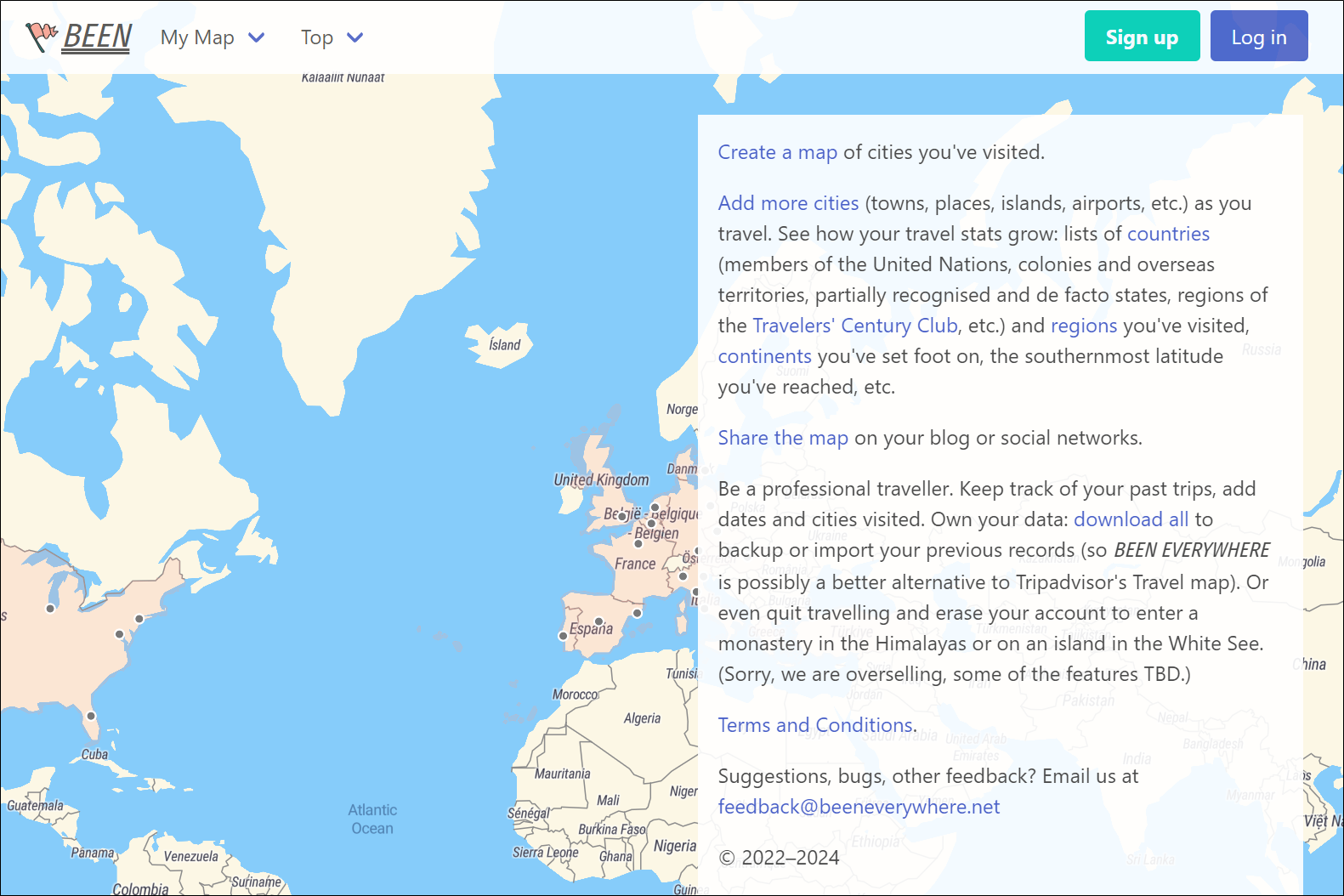Click the Panama map label
The height and width of the screenshot is (896, 1344).
[x=93, y=853]
